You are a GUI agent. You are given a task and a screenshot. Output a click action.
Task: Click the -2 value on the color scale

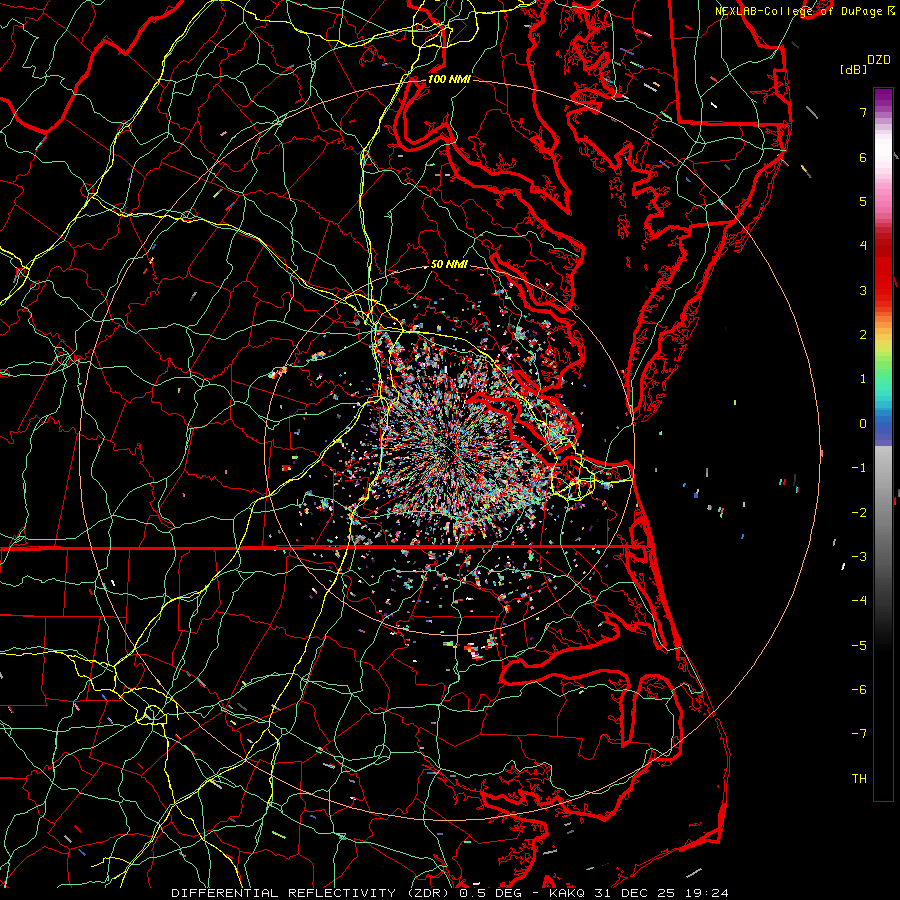point(859,513)
